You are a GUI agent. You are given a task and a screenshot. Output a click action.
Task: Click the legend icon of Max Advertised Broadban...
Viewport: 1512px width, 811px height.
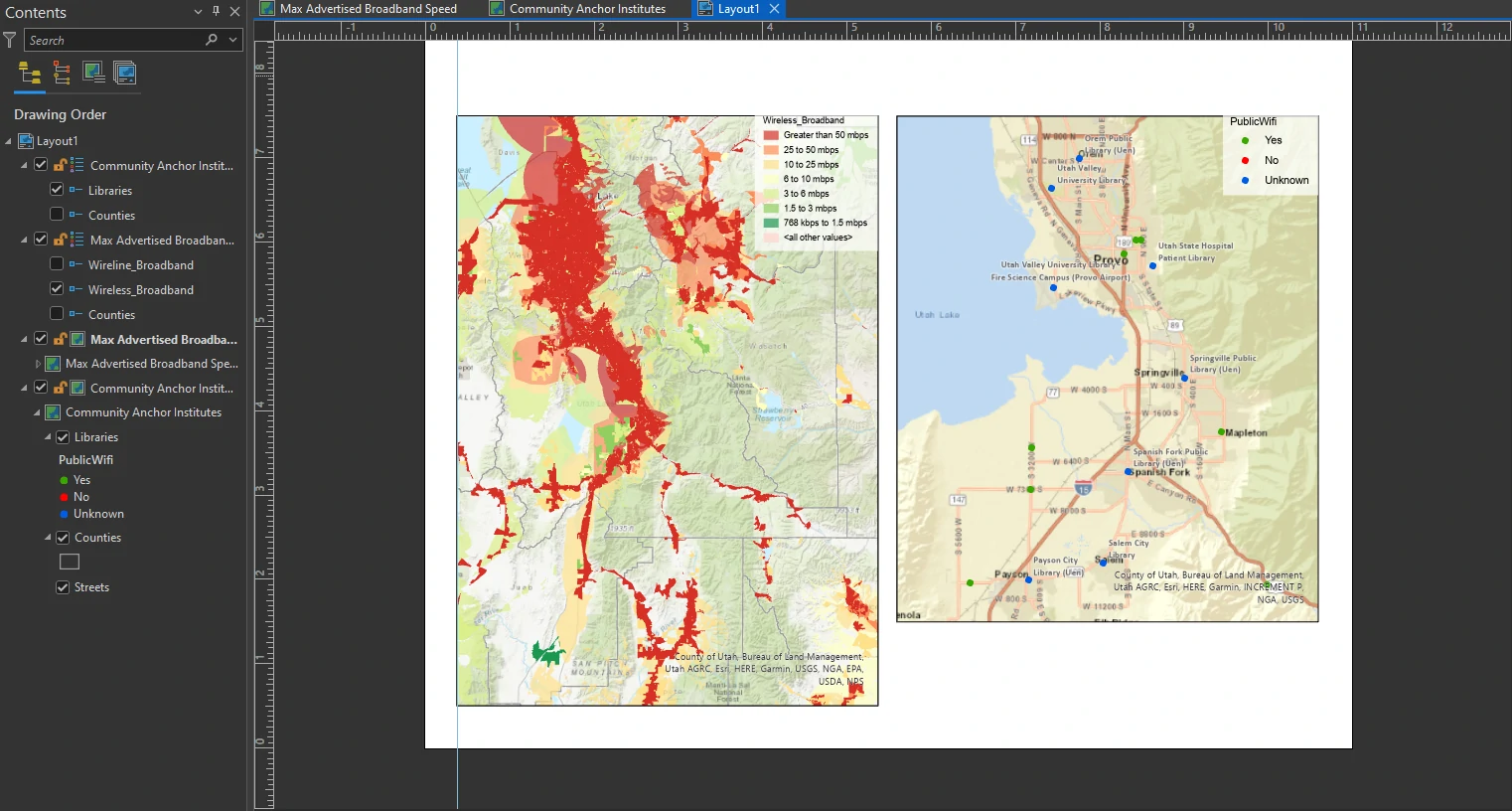pos(76,241)
